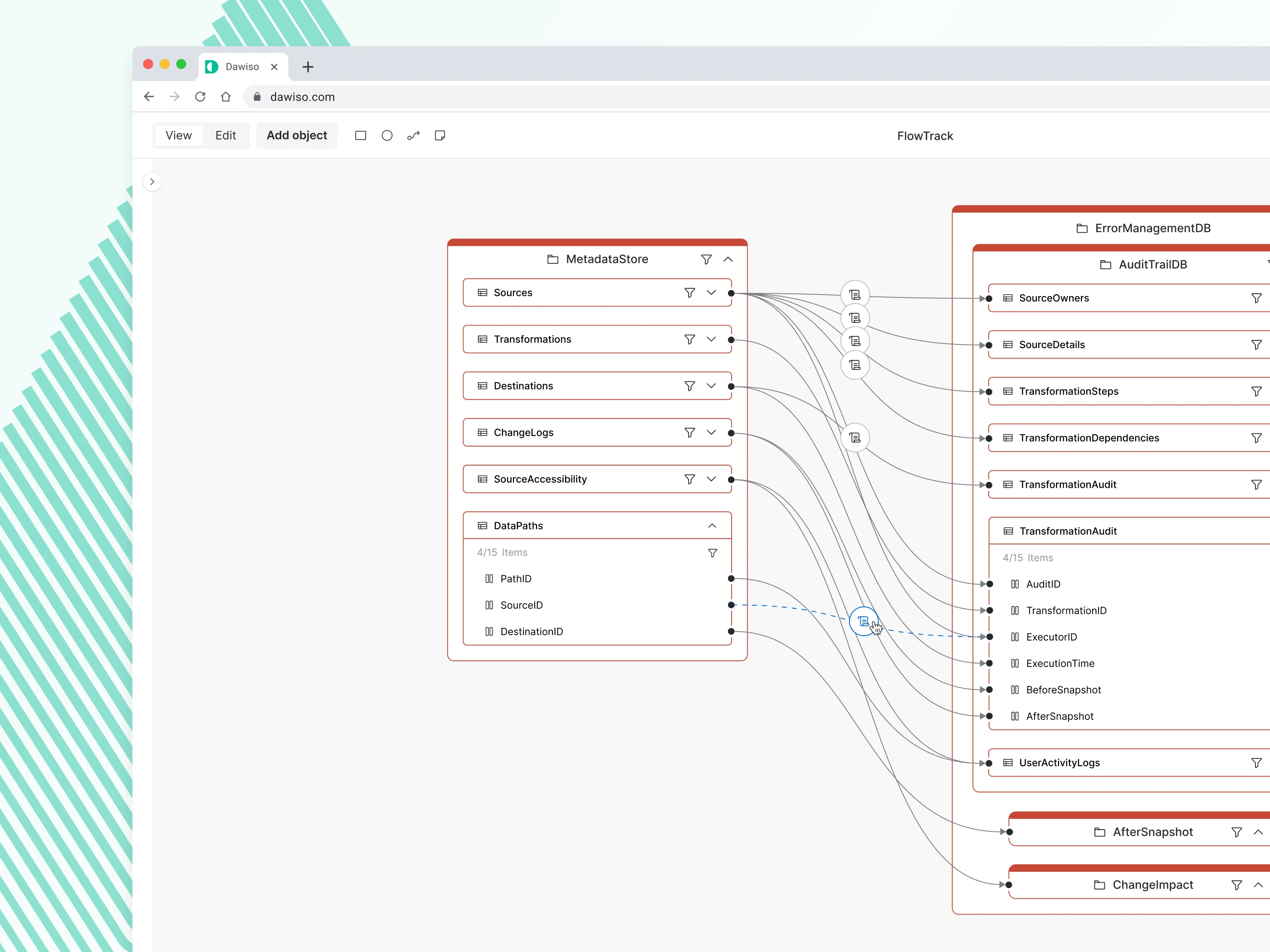This screenshot has height=952, width=1270.
Task: Switch to View mode
Action: (179, 136)
